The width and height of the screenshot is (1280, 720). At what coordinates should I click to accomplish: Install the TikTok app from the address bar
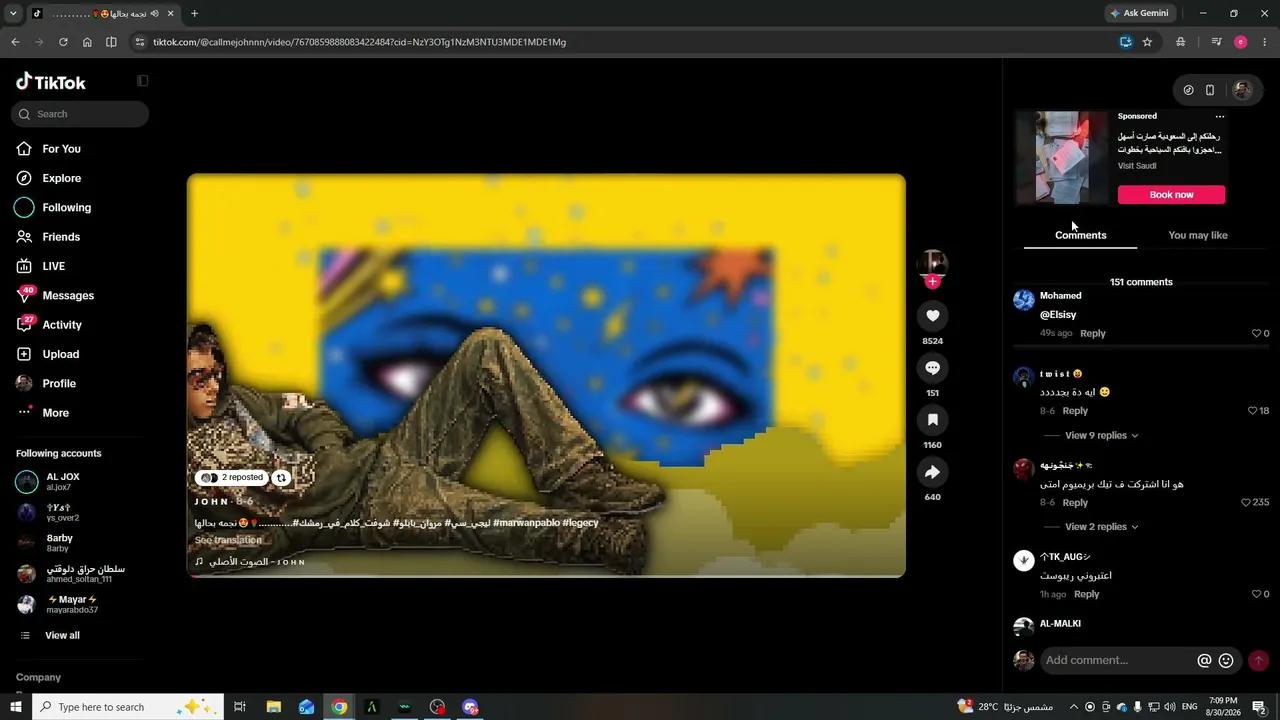click(x=1125, y=42)
